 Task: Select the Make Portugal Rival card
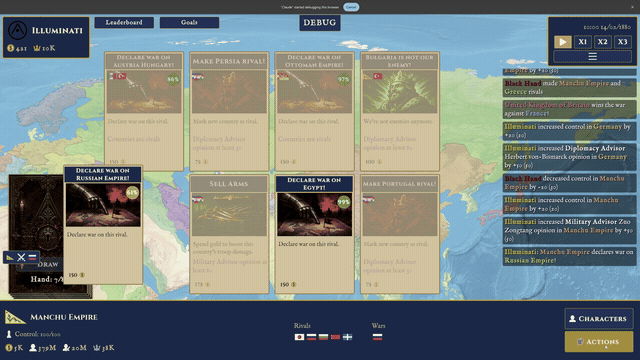[400, 234]
